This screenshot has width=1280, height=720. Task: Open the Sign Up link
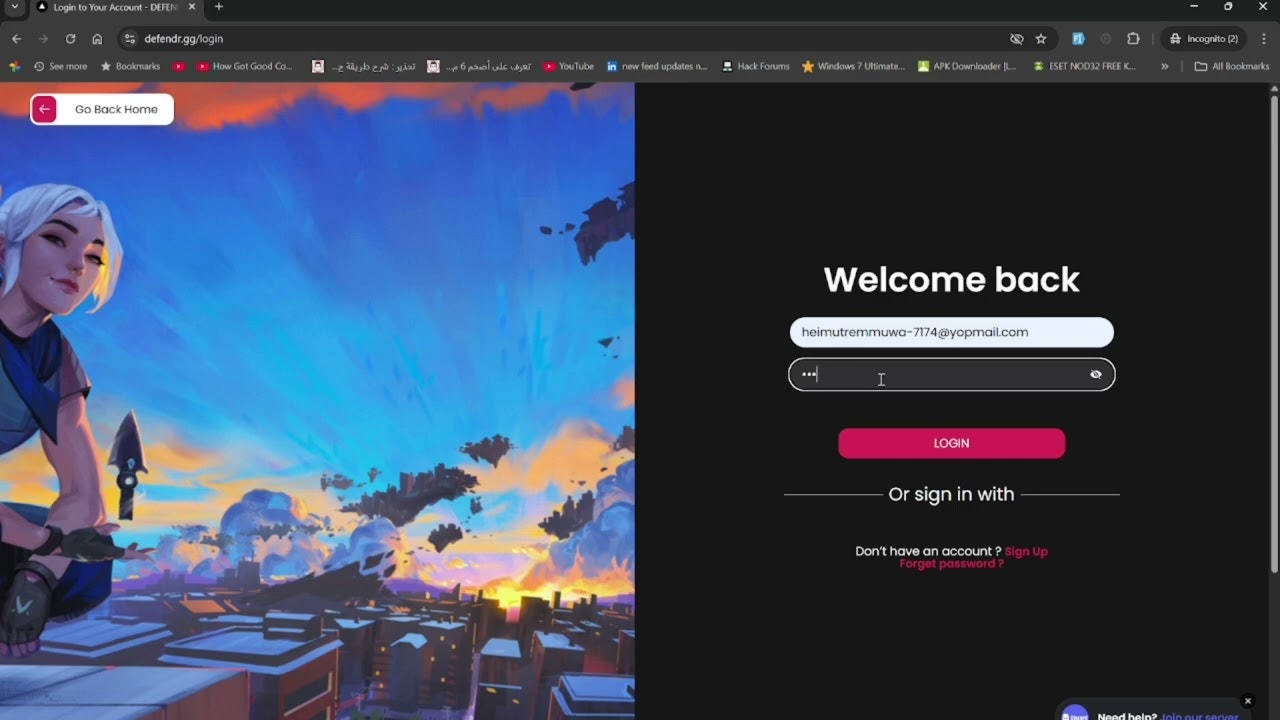1026,551
